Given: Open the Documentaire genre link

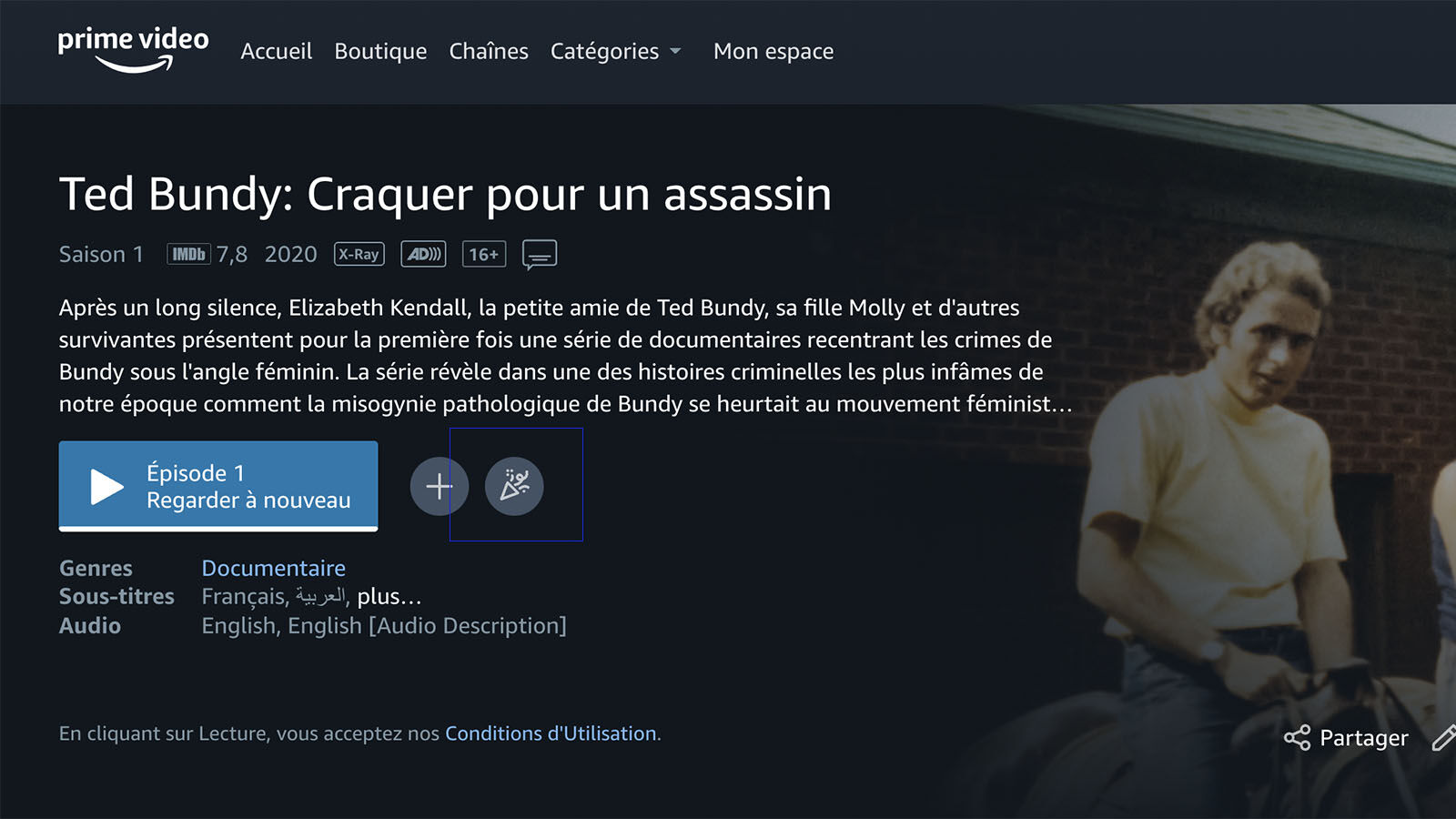Looking at the screenshot, I should click(x=274, y=568).
